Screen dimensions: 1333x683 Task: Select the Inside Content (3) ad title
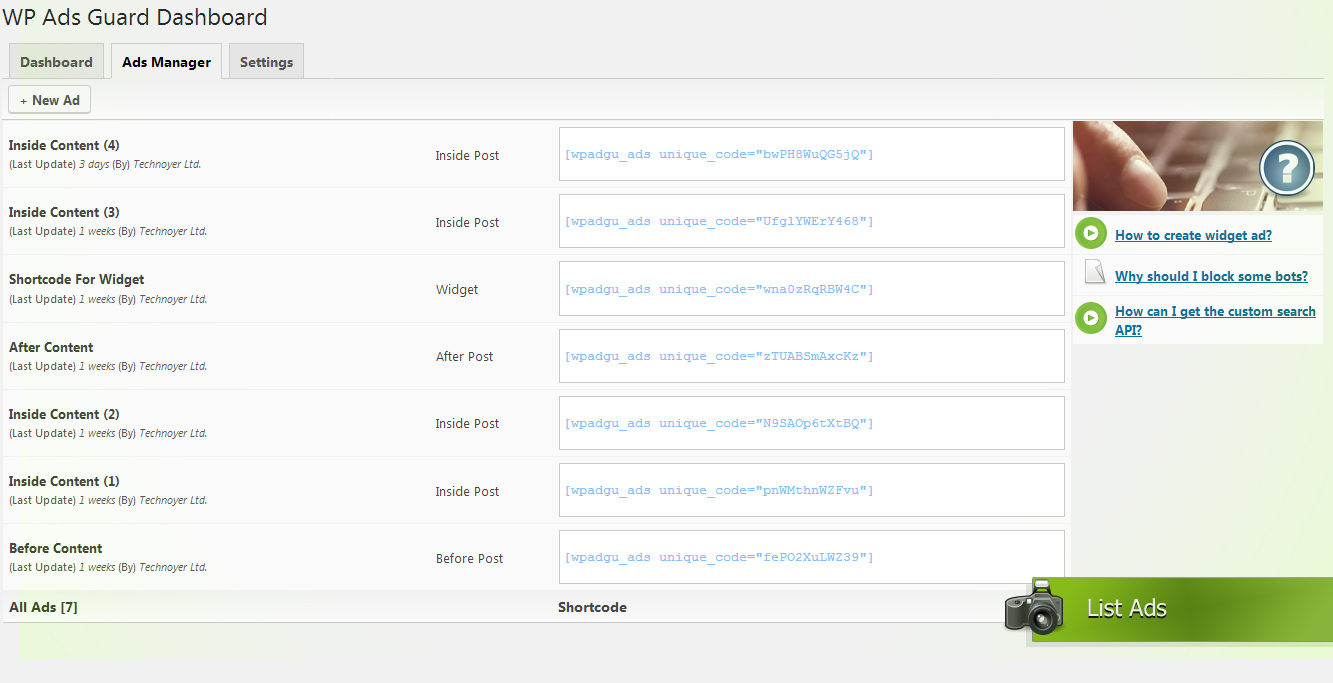(64, 212)
